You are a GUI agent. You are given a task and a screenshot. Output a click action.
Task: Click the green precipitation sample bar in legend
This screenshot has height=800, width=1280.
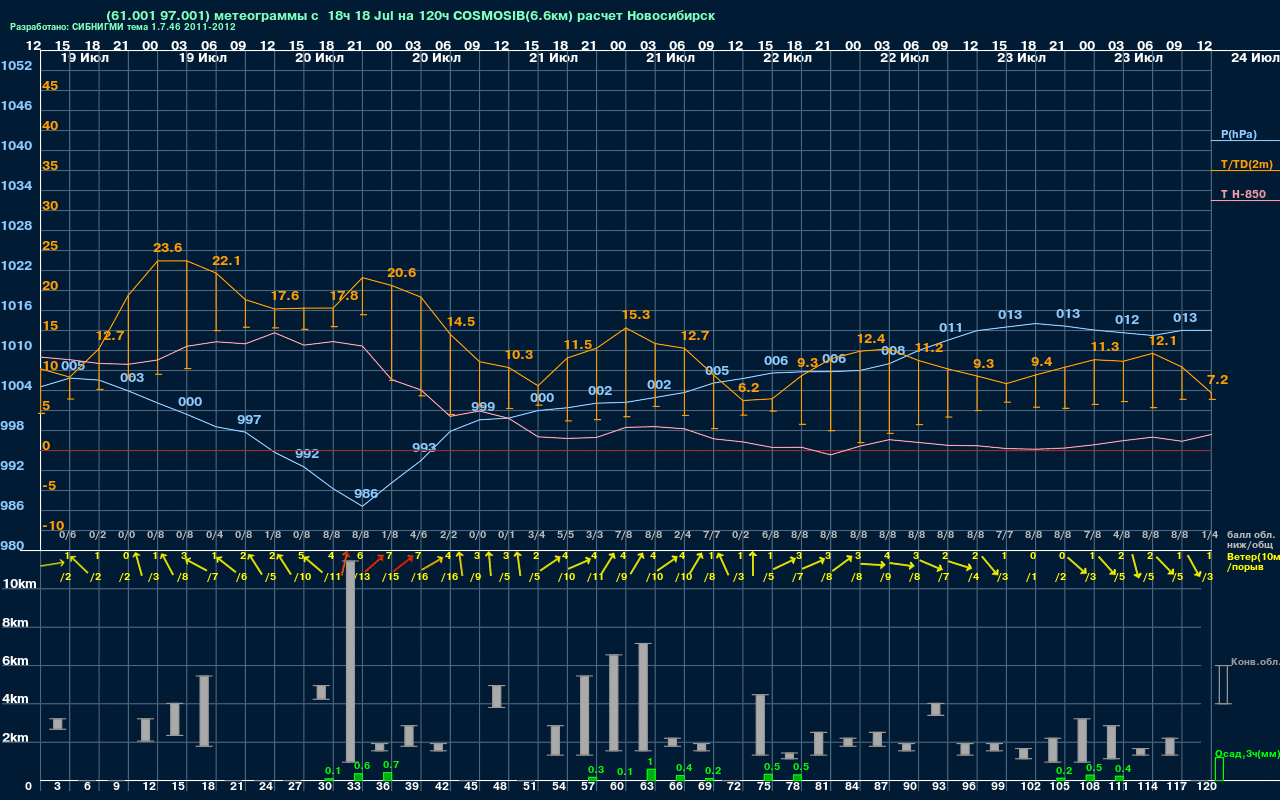1218,769
